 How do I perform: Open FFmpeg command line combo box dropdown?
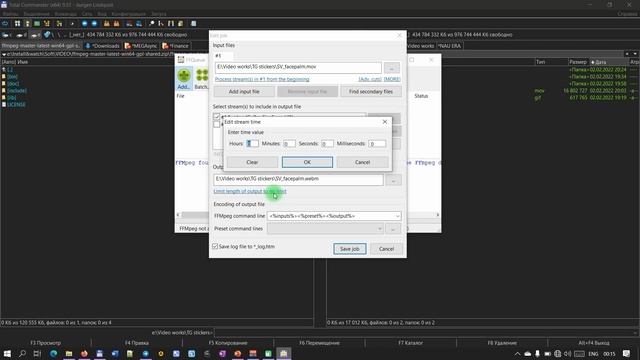[397, 216]
